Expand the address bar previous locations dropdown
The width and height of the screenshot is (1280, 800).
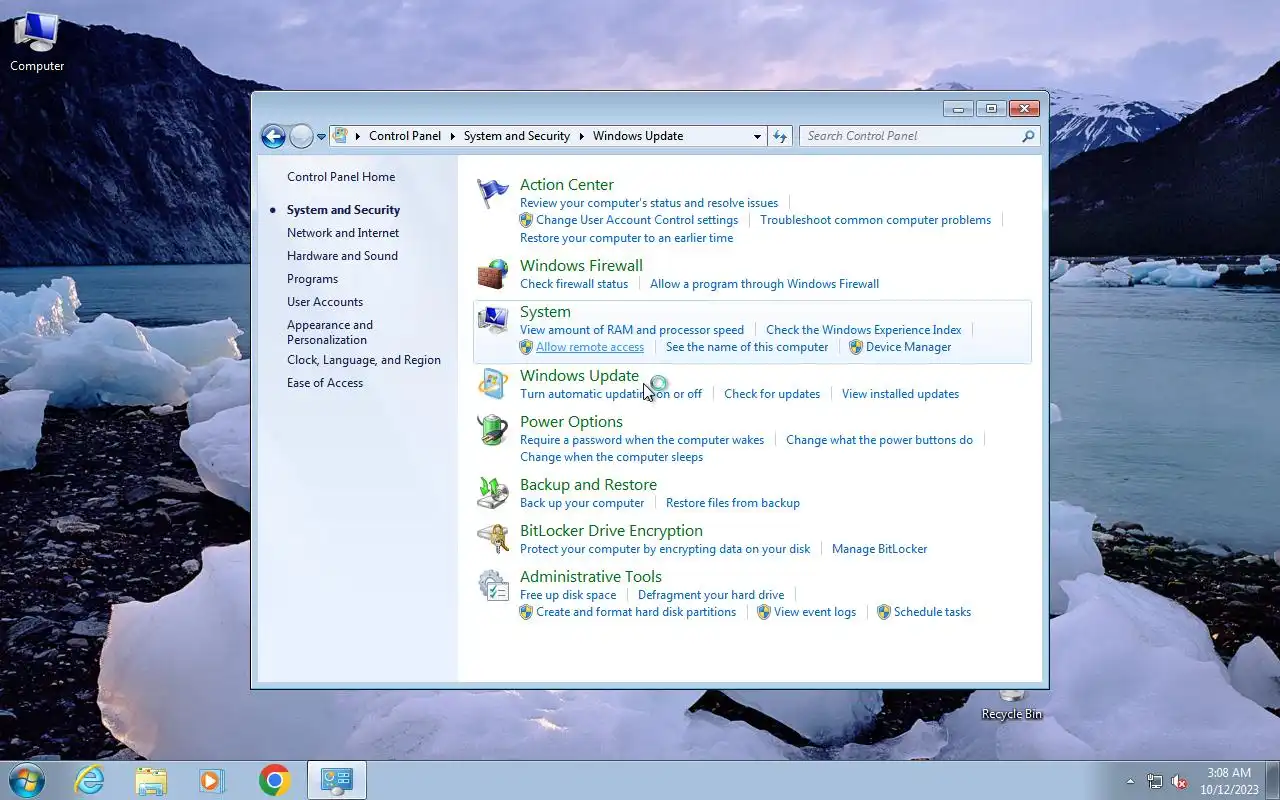[757, 136]
